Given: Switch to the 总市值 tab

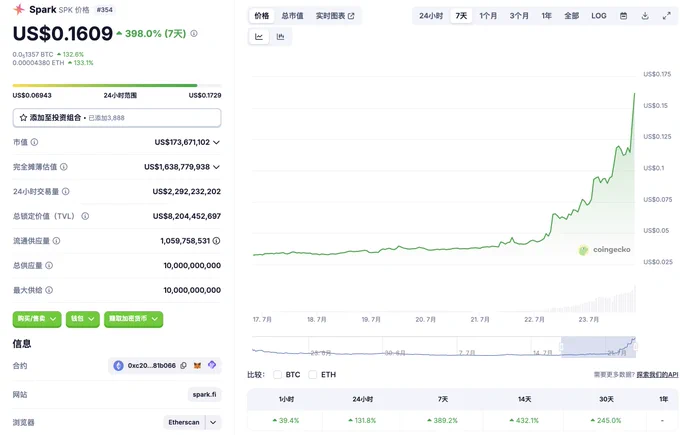Looking at the screenshot, I should (x=292, y=16).
